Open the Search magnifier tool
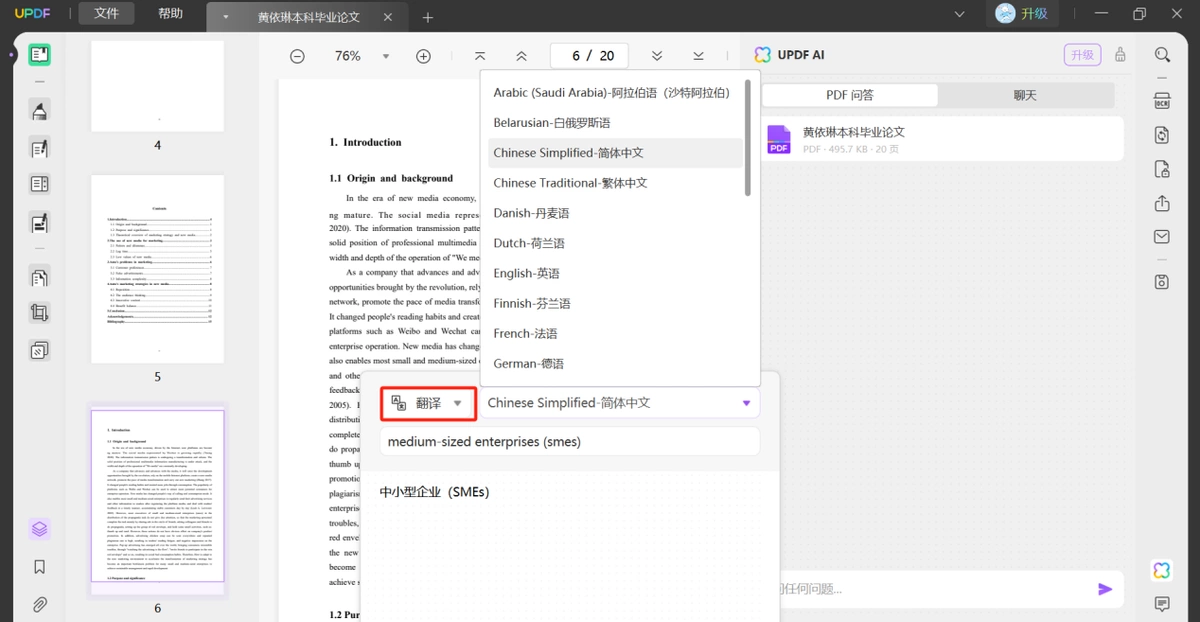Image resolution: width=1200 pixels, height=622 pixels. [1162, 55]
